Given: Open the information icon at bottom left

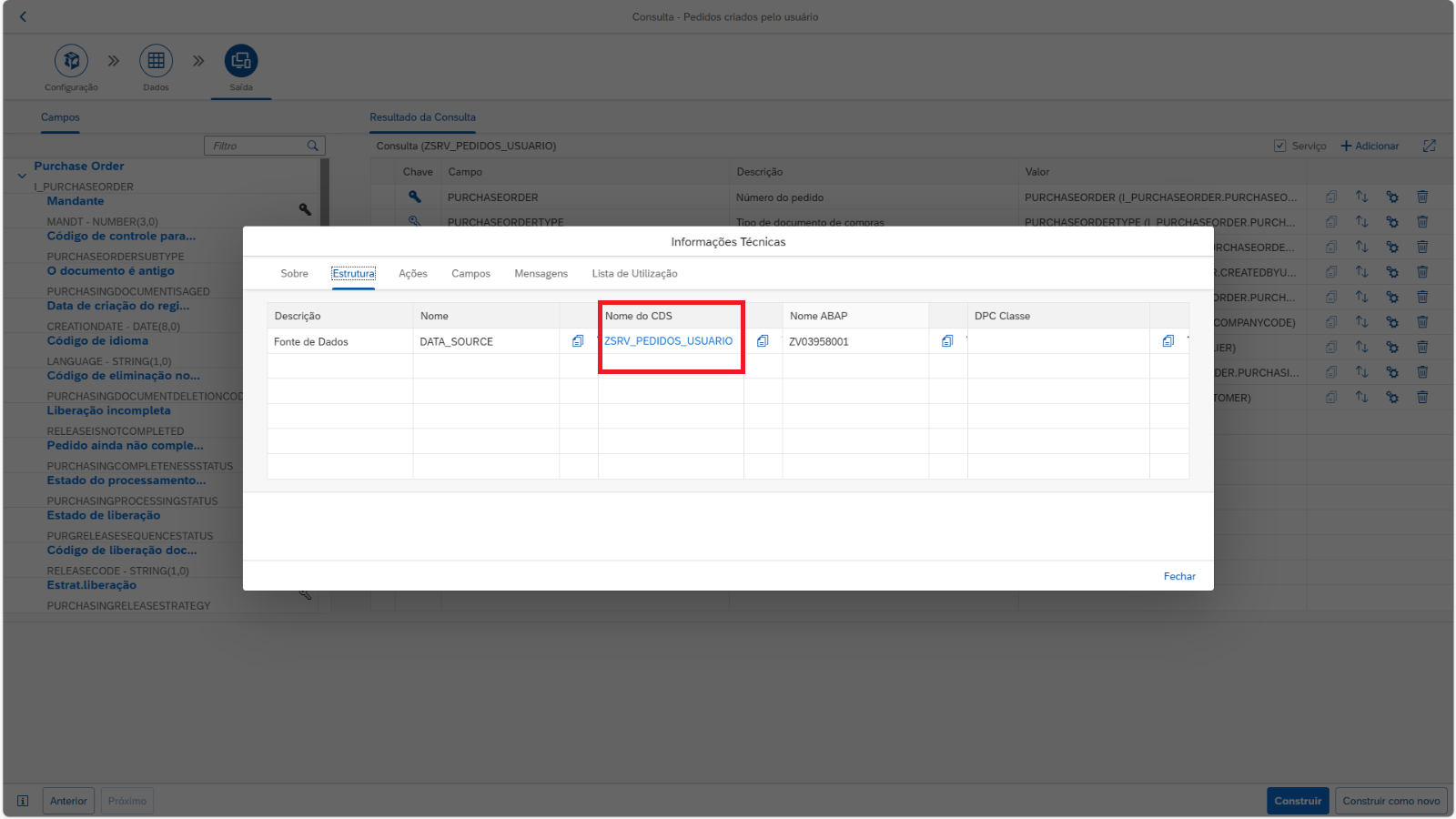Looking at the screenshot, I should tap(23, 801).
